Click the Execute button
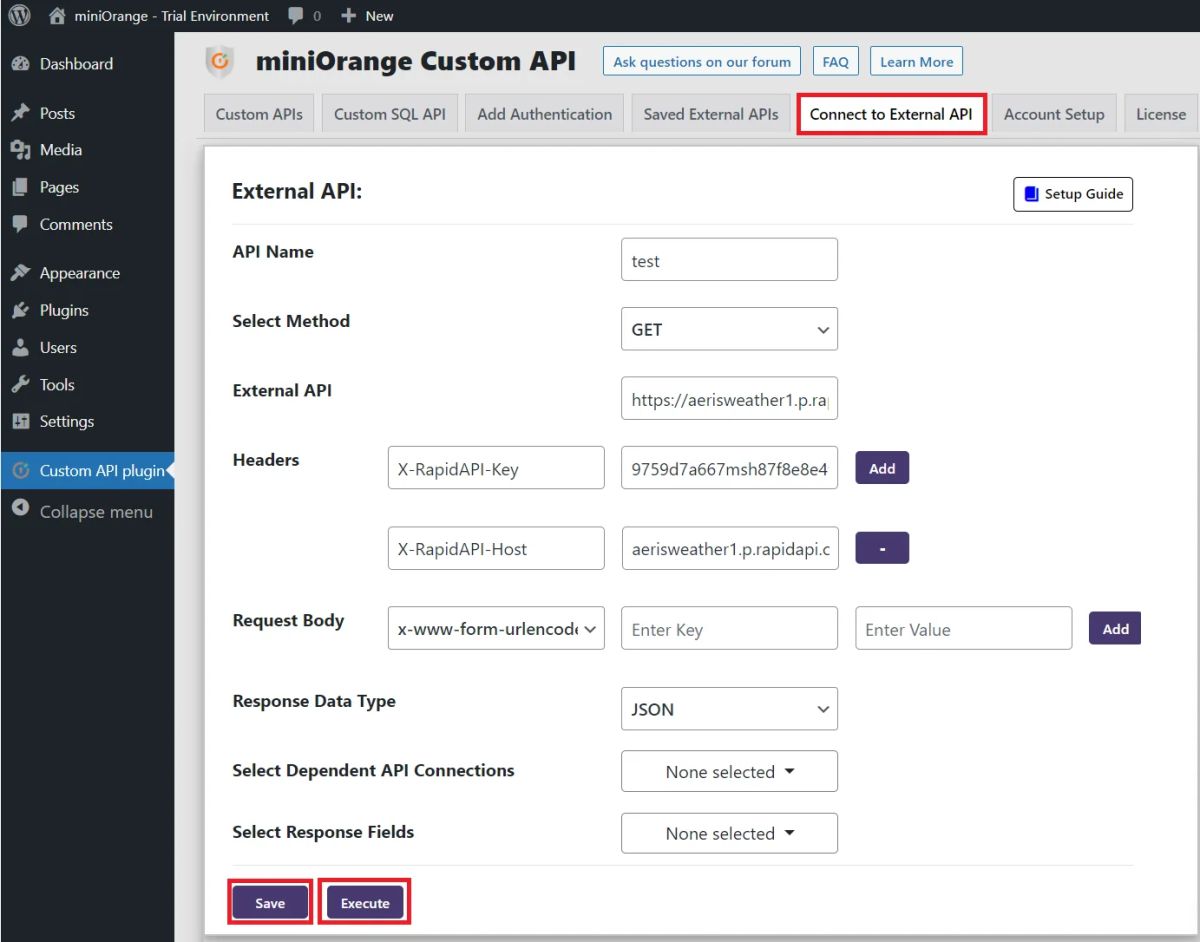1200x942 pixels. pyautogui.click(x=365, y=903)
